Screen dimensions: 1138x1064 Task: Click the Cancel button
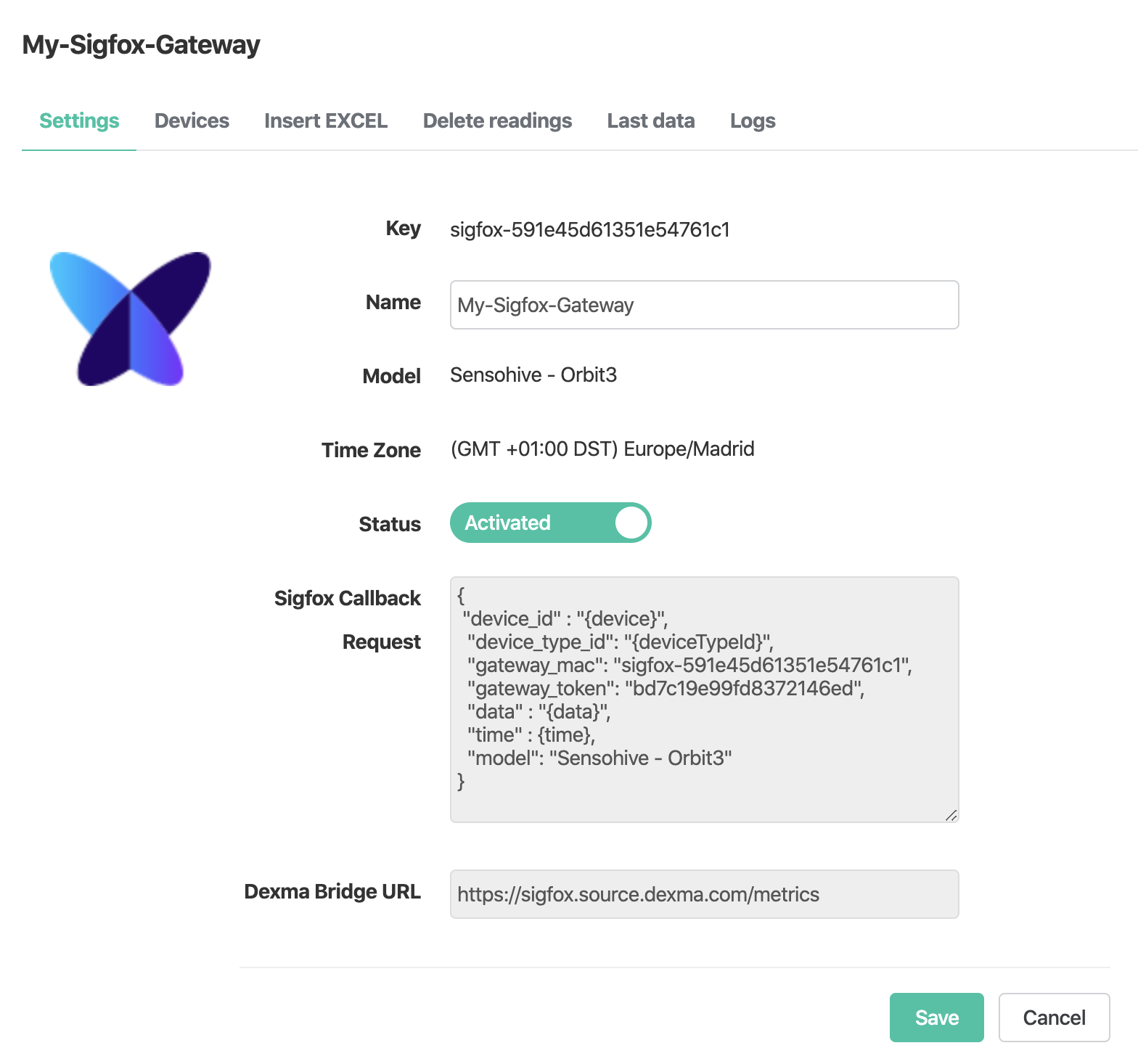point(1054,1018)
